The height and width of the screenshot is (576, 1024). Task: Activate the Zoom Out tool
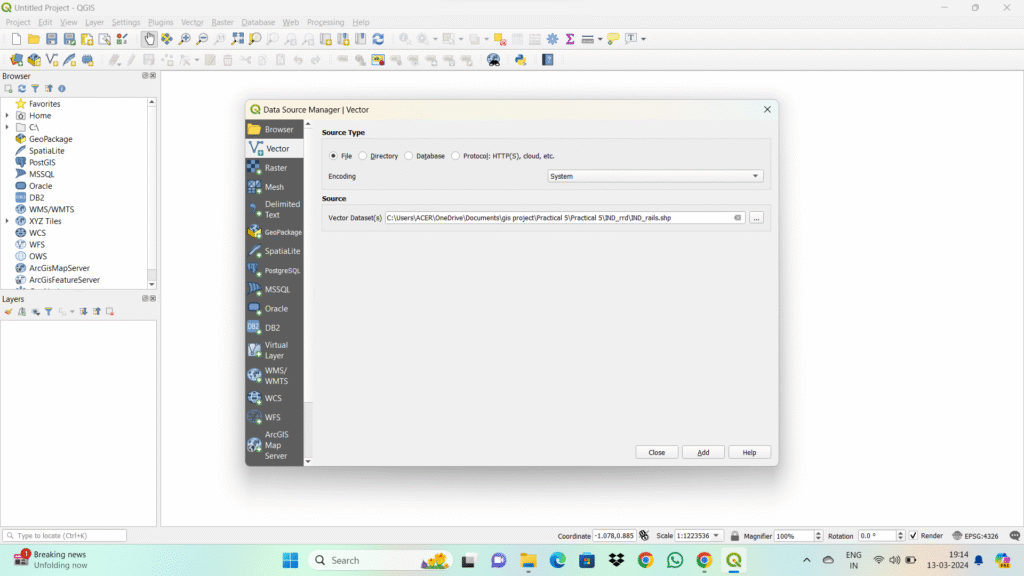(202, 39)
